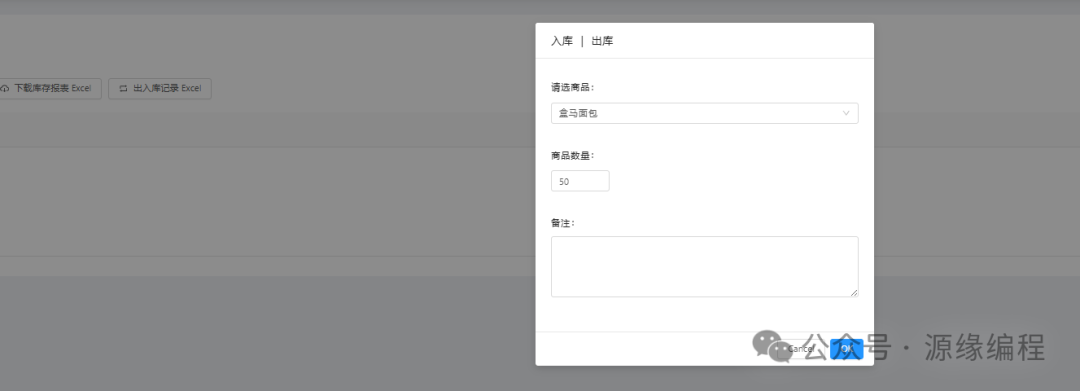Click the Cancel button in the dialog
Viewport: 1080px width, 391px height.
[800, 349]
